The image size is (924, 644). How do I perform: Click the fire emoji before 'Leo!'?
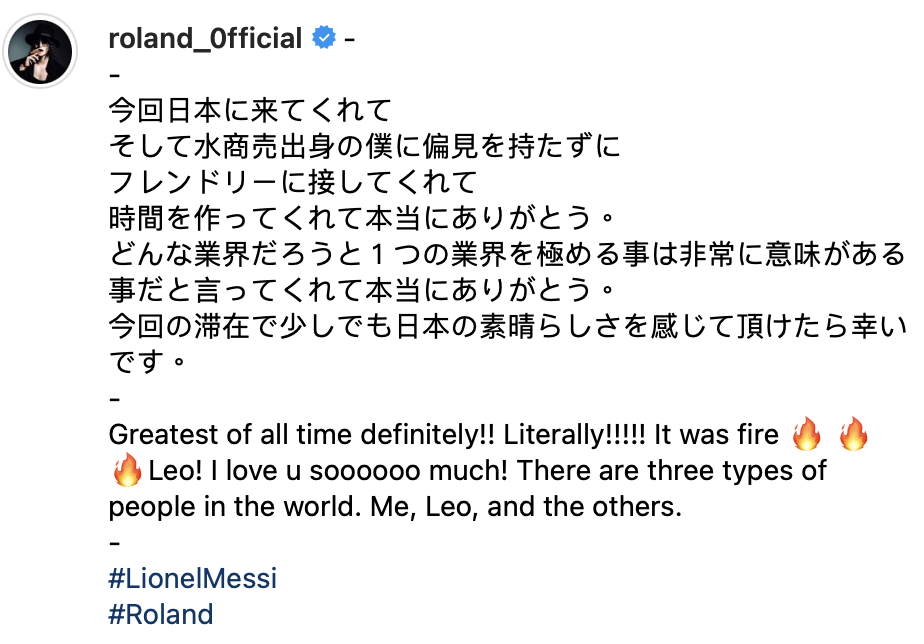point(127,470)
